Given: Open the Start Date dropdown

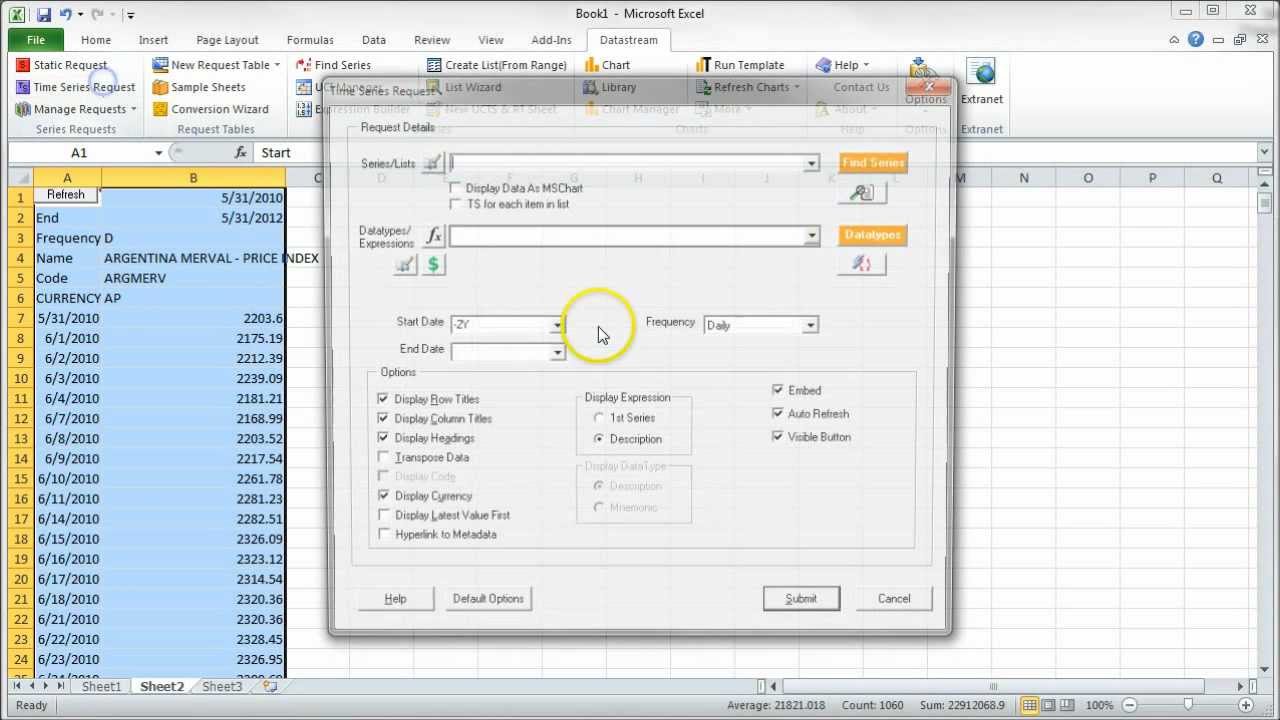Looking at the screenshot, I should click(x=557, y=325).
